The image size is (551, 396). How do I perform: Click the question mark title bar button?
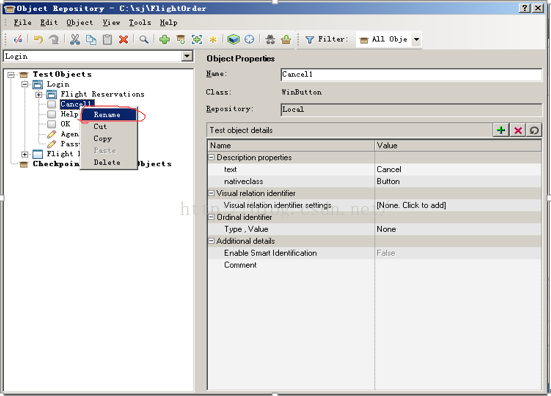click(525, 8)
